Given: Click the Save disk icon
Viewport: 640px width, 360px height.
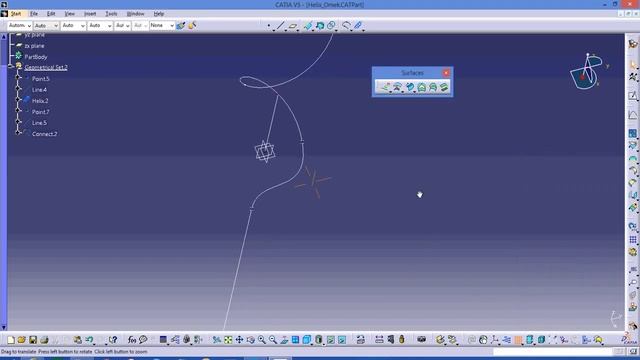Looking at the screenshot, I should (33, 340).
